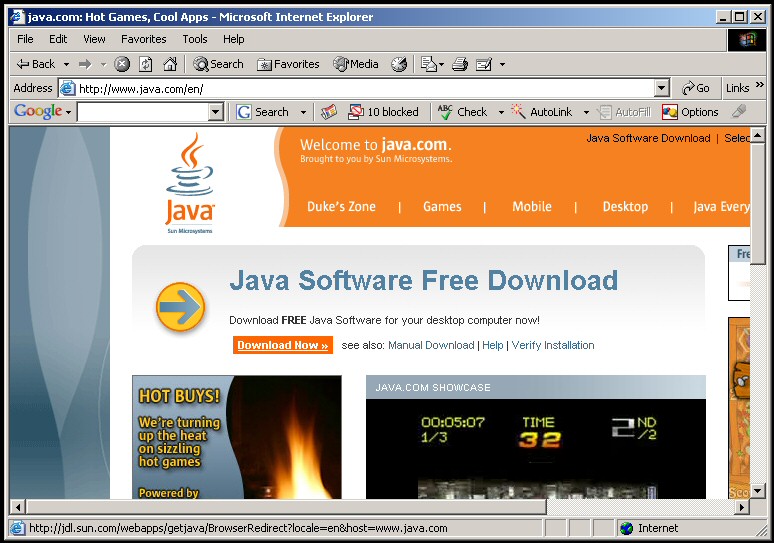Refresh the page with Refresh icon
774x543 pixels.
(x=146, y=64)
